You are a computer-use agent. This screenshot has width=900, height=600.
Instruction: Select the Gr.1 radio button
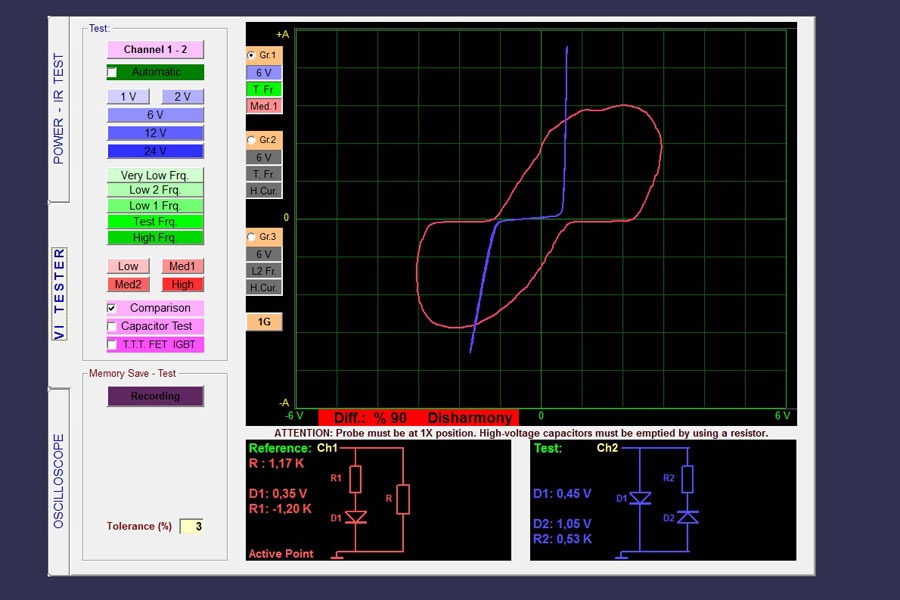coord(251,55)
